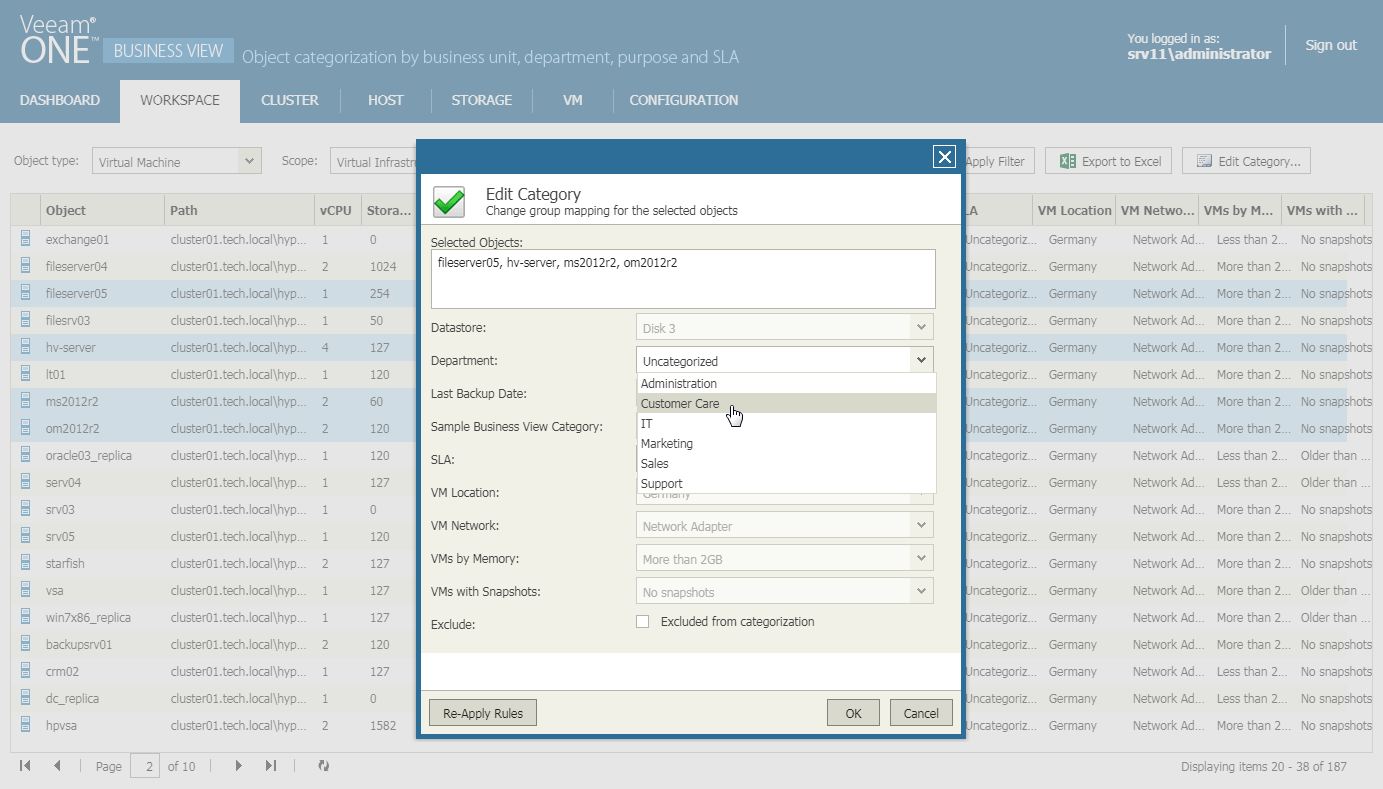
Task: Click Cancel in Edit Category dialog
Action: click(921, 713)
